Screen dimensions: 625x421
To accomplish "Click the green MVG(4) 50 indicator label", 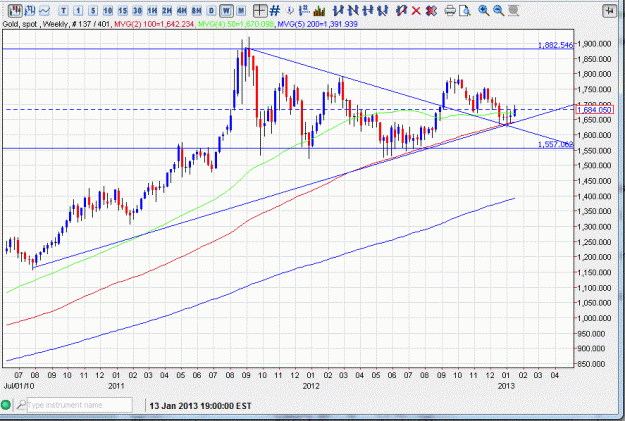I will click(x=236, y=24).
